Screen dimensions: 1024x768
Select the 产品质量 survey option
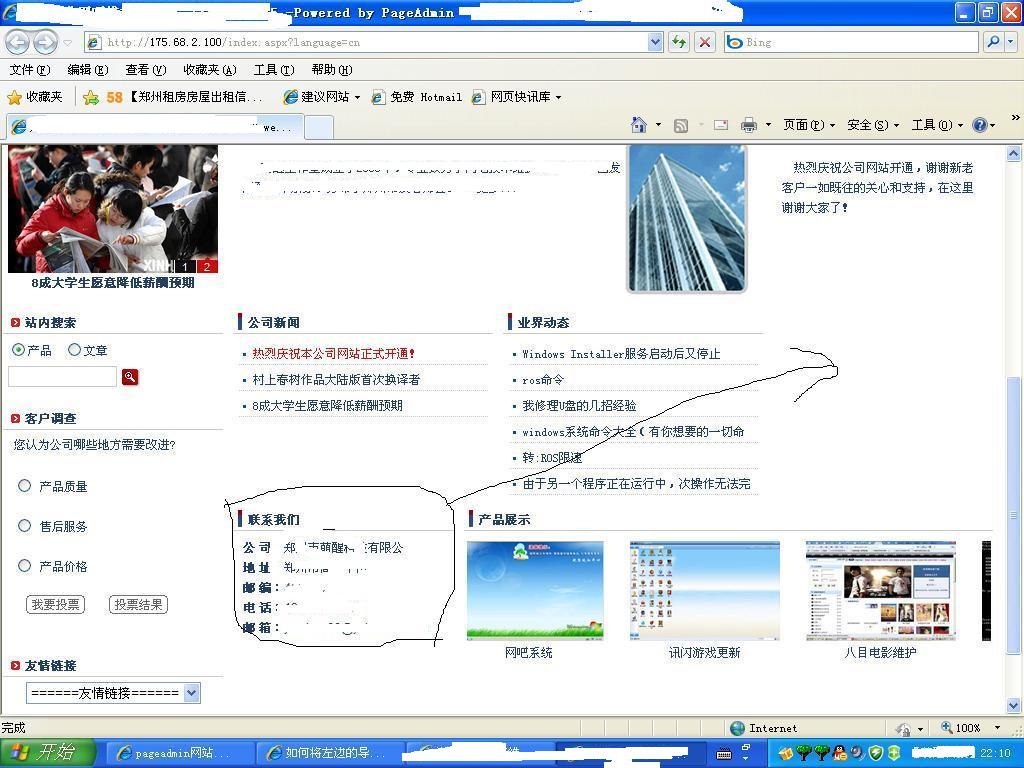25,486
